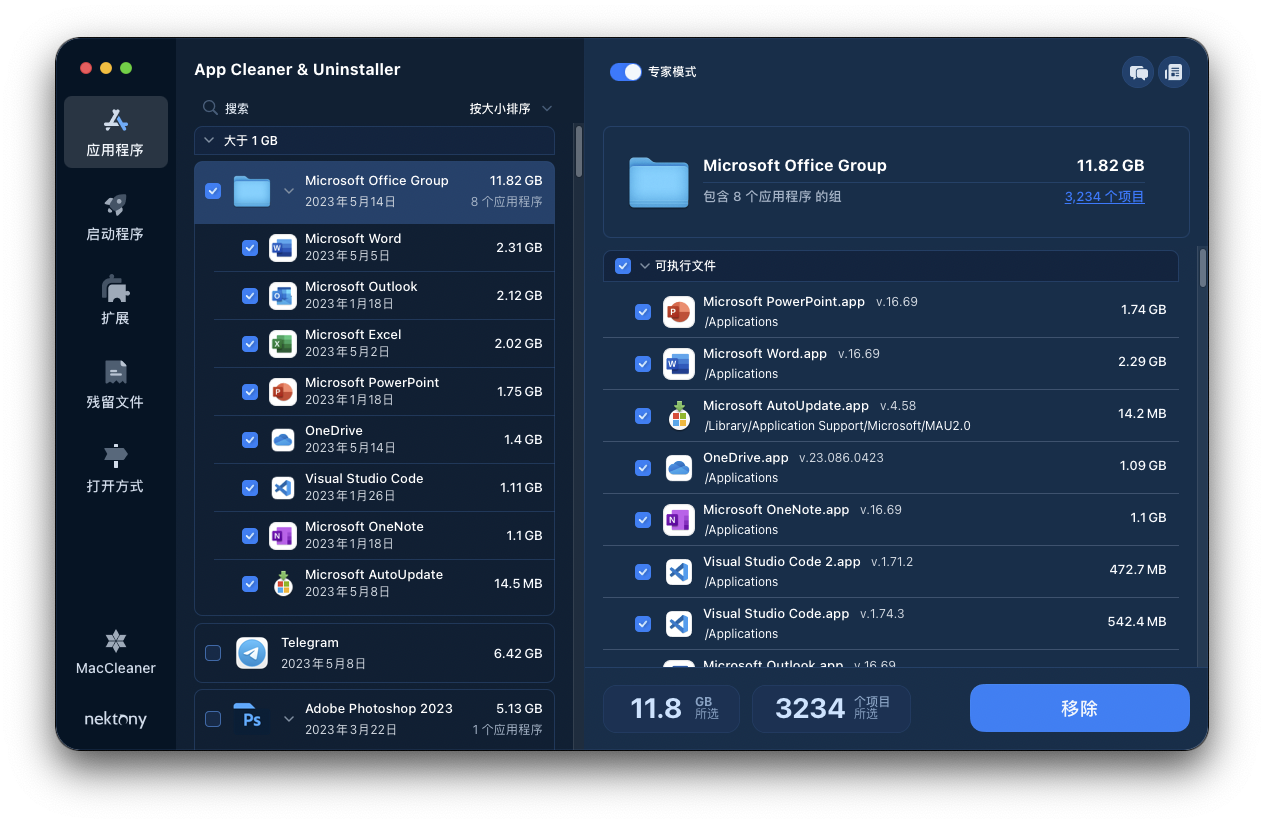Click the right file list scrollbar
The width and height of the screenshot is (1264, 824).
[x=1203, y=267]
